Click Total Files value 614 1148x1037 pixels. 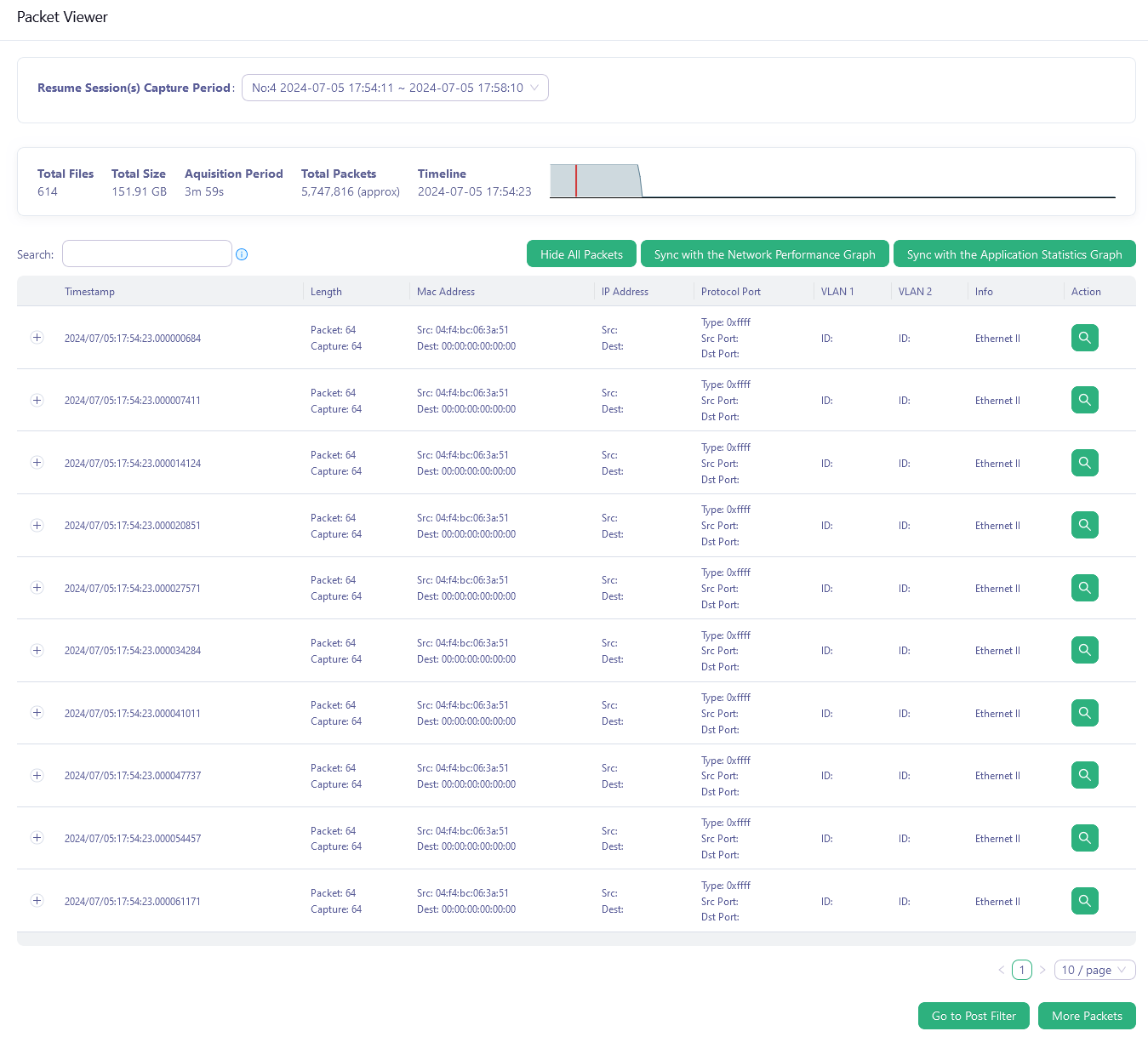point(48,191)
